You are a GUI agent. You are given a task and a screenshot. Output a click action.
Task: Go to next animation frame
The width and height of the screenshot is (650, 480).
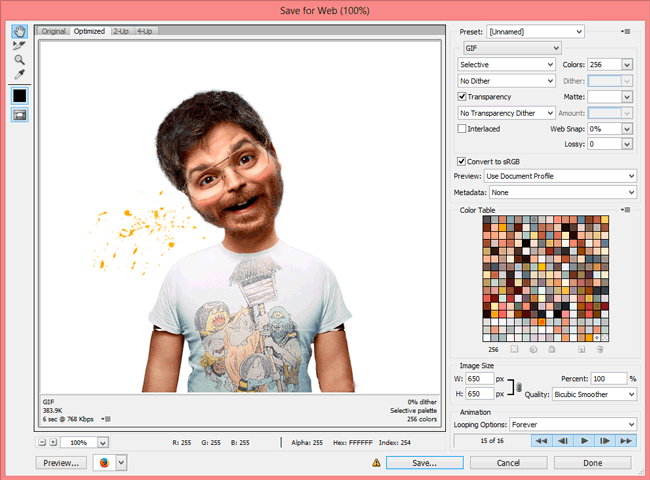[x=605, y=441]
